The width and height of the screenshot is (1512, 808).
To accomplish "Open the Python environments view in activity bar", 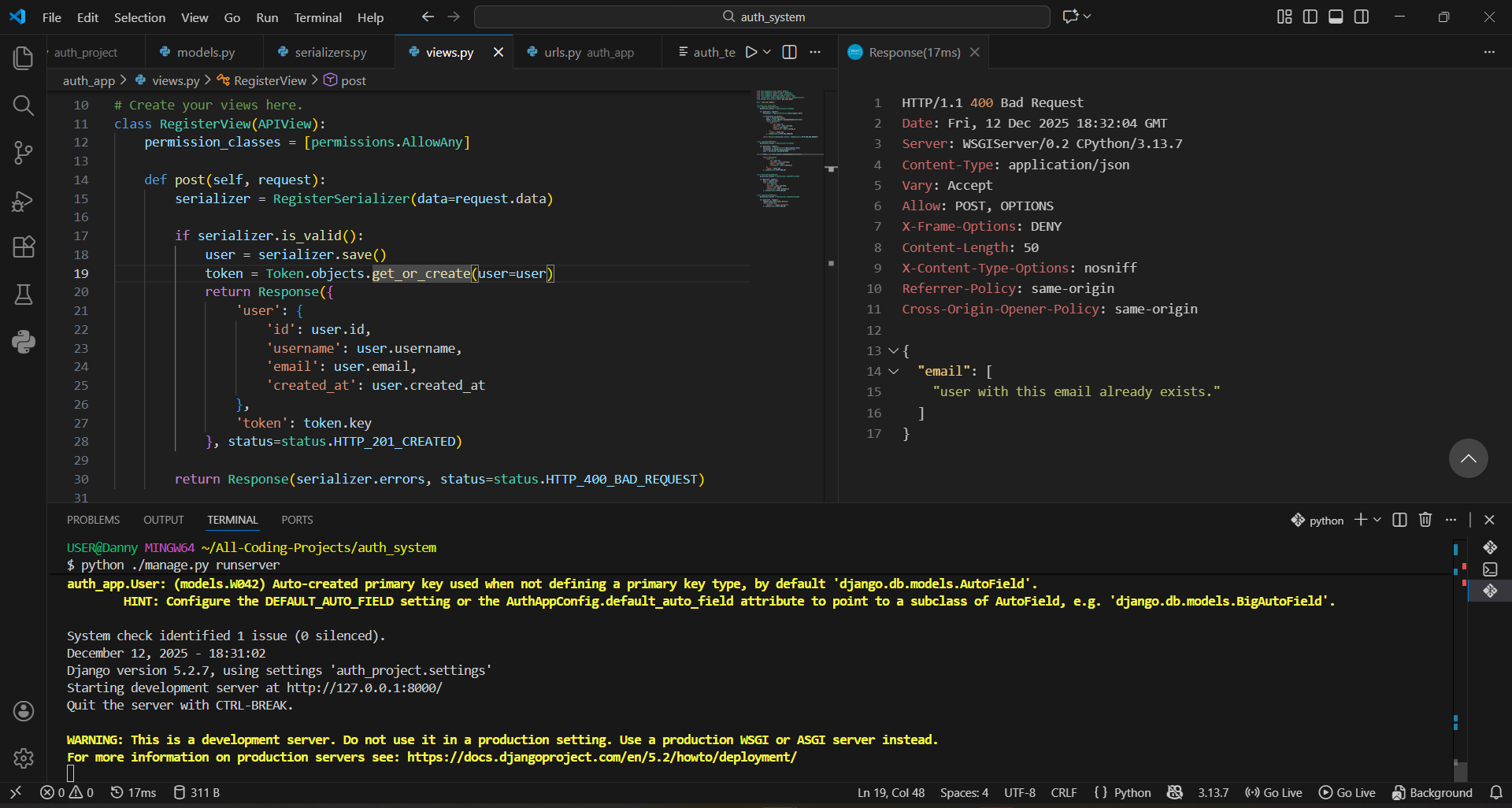I will pyautogui.click(x=23, y=342).
